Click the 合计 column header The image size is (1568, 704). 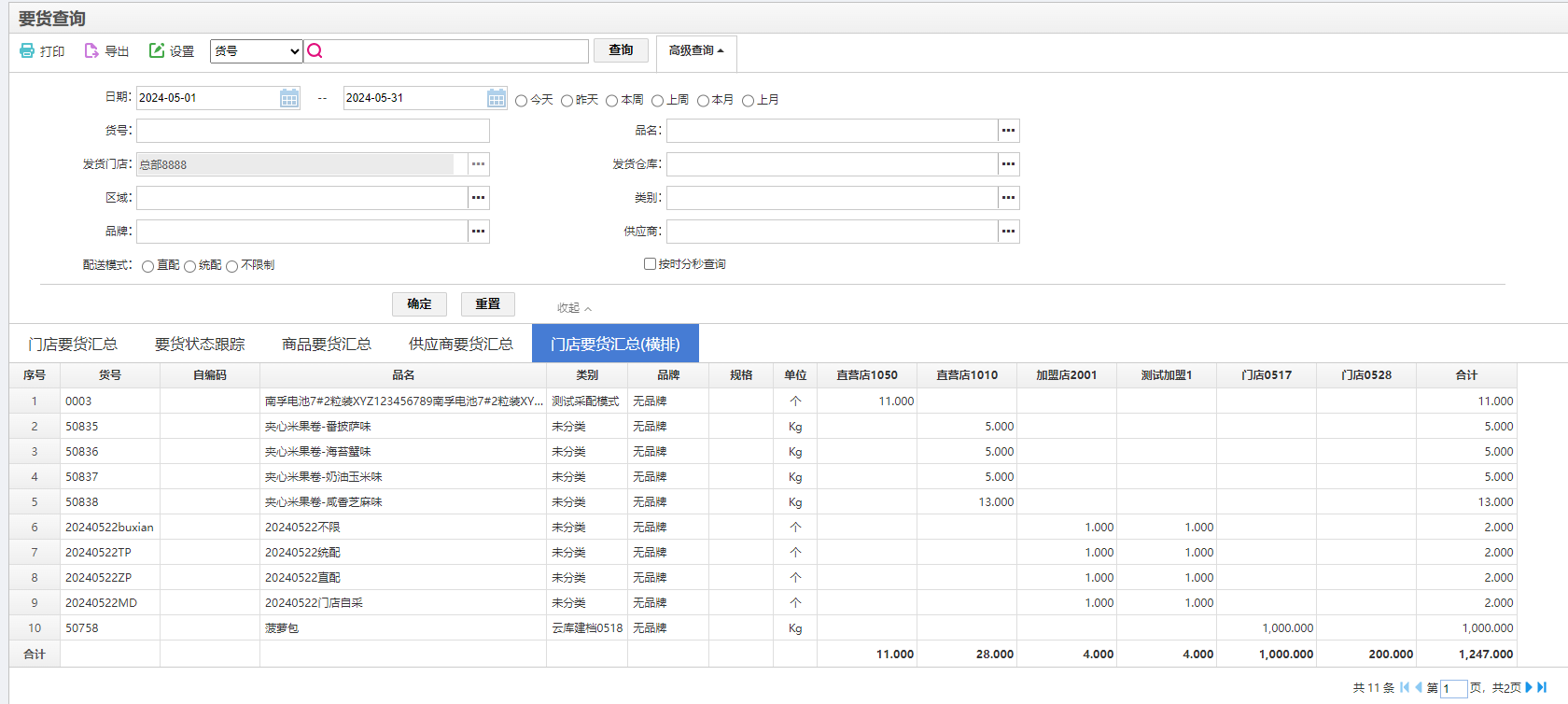1466,375
